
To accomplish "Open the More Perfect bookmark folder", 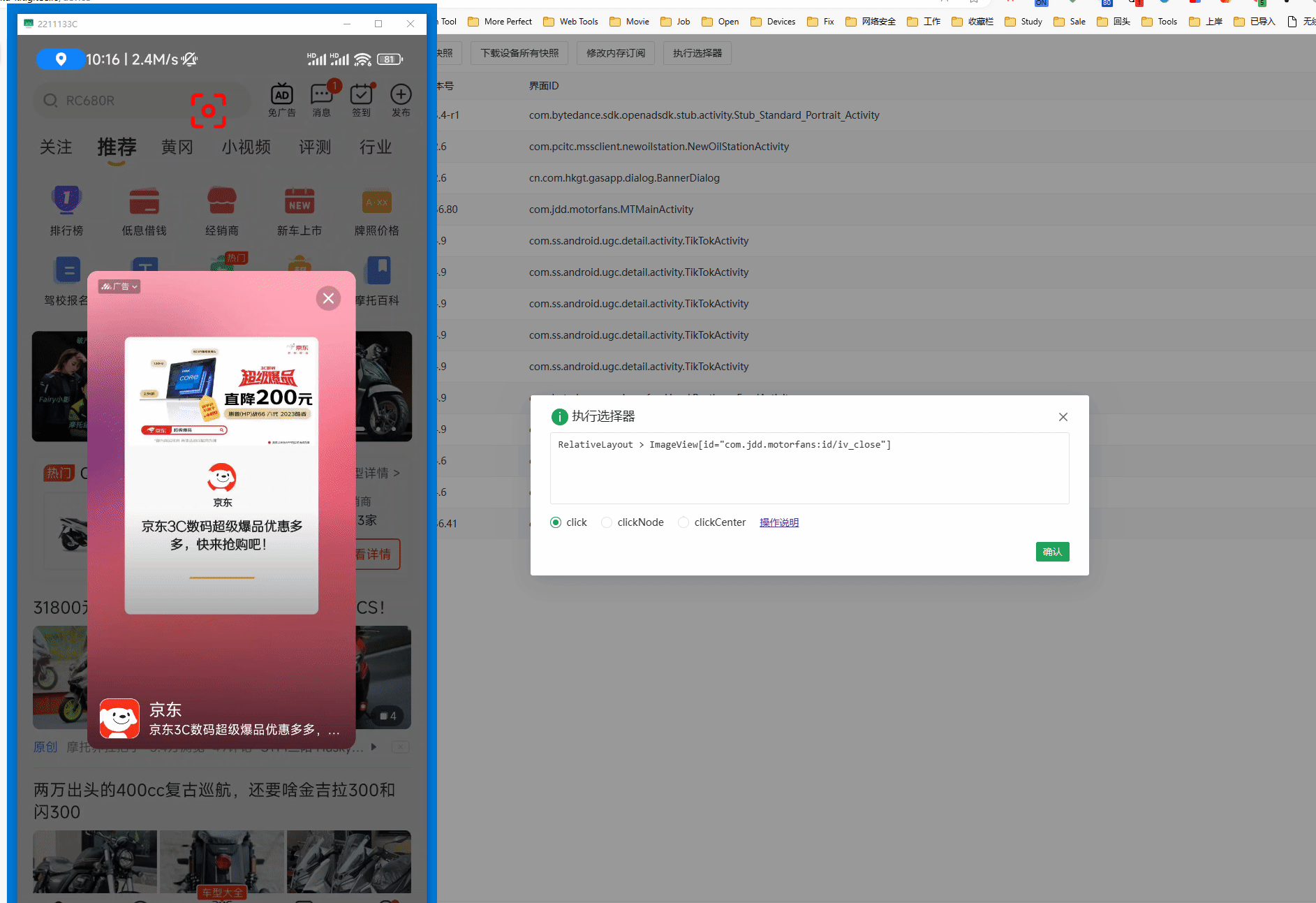I will pos(500,22).
